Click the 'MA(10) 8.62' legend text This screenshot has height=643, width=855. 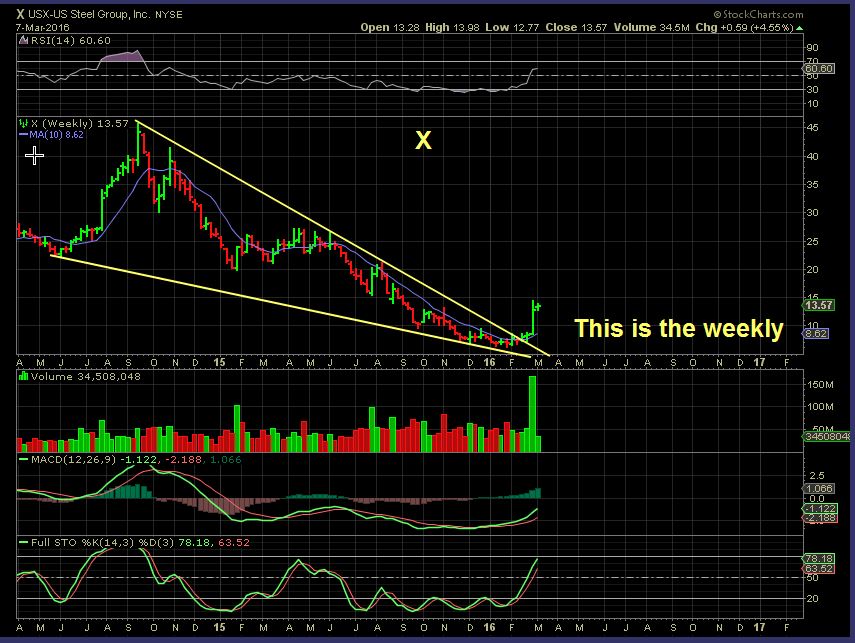tap(56, 135)
